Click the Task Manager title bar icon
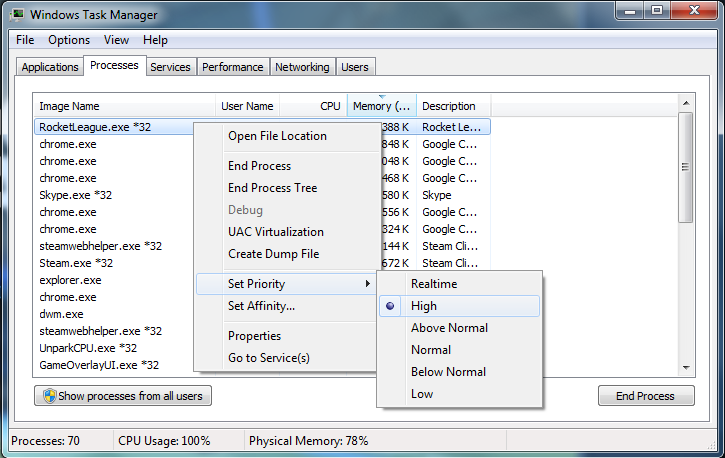The height and width of the screenshot is (458, 725). click(18, 15)
